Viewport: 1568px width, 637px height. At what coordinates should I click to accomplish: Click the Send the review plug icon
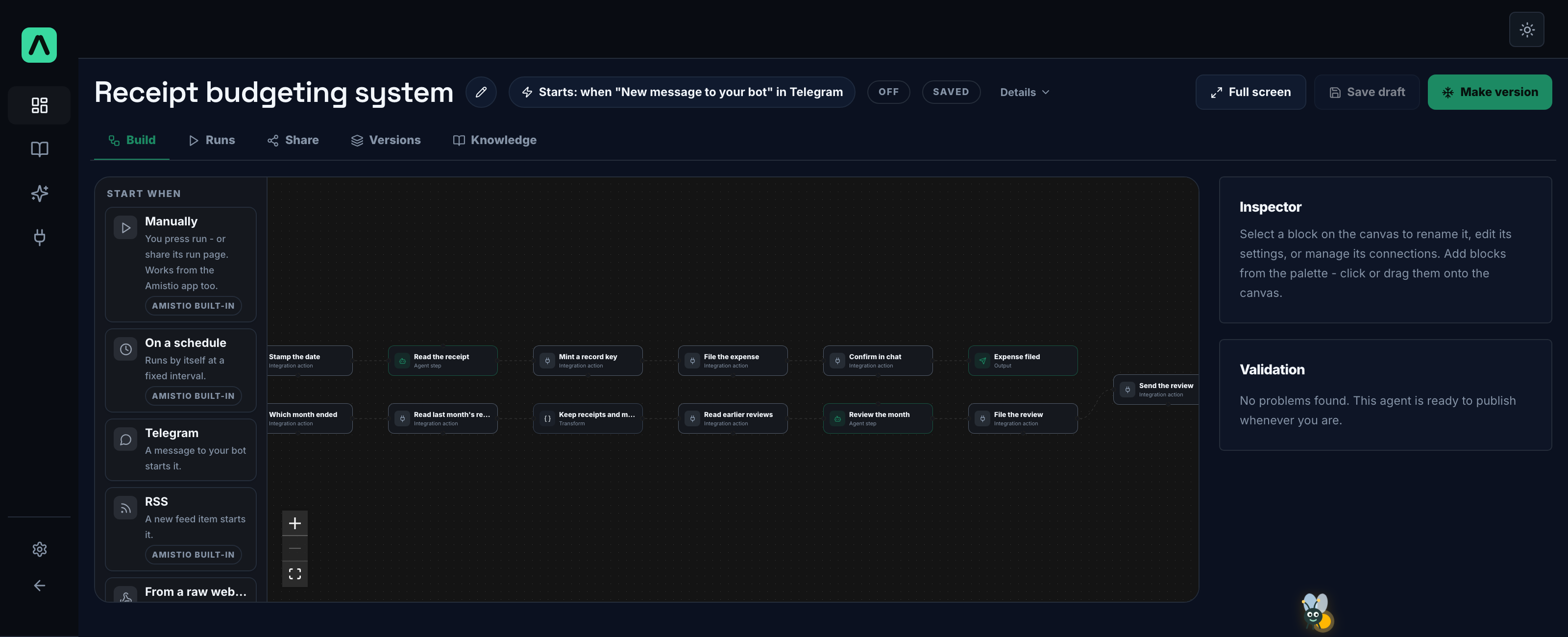[x=1127, y=390]
